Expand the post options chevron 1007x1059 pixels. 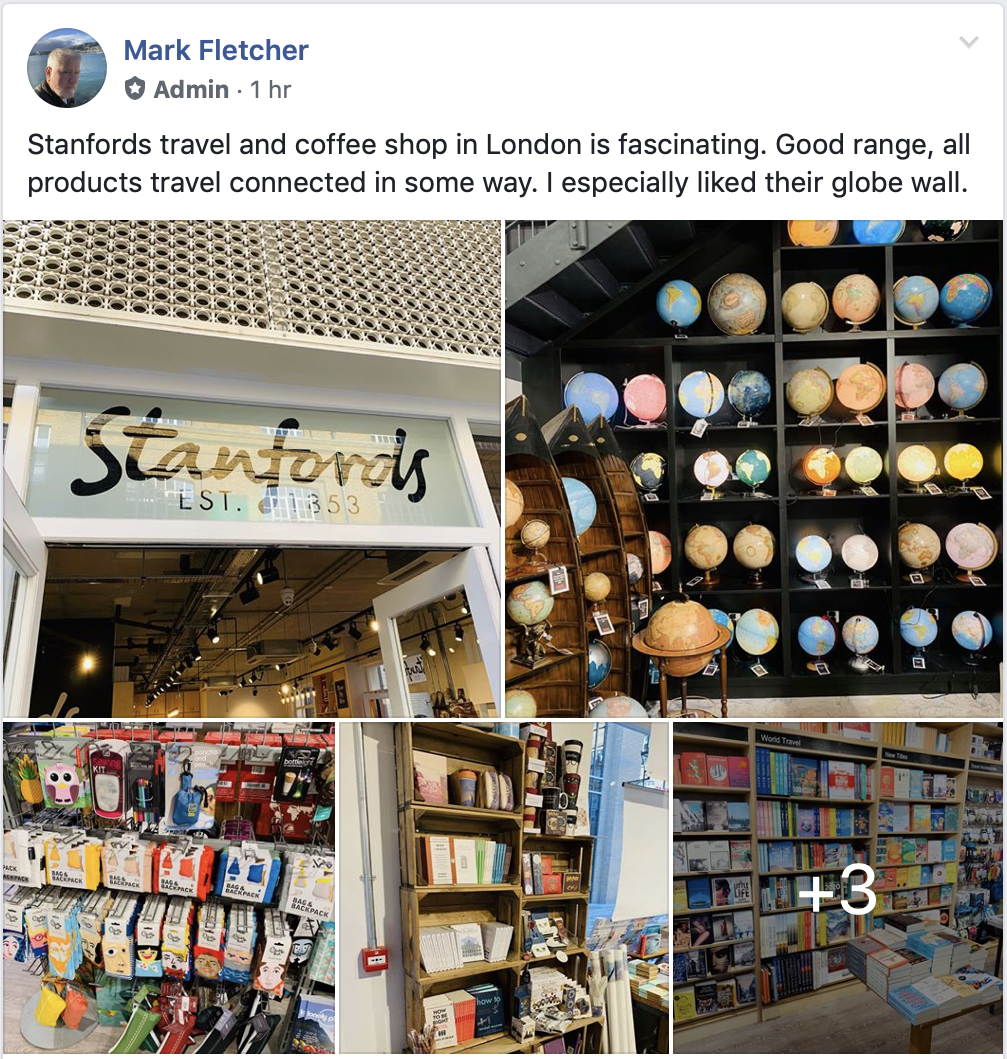[969, 43]
